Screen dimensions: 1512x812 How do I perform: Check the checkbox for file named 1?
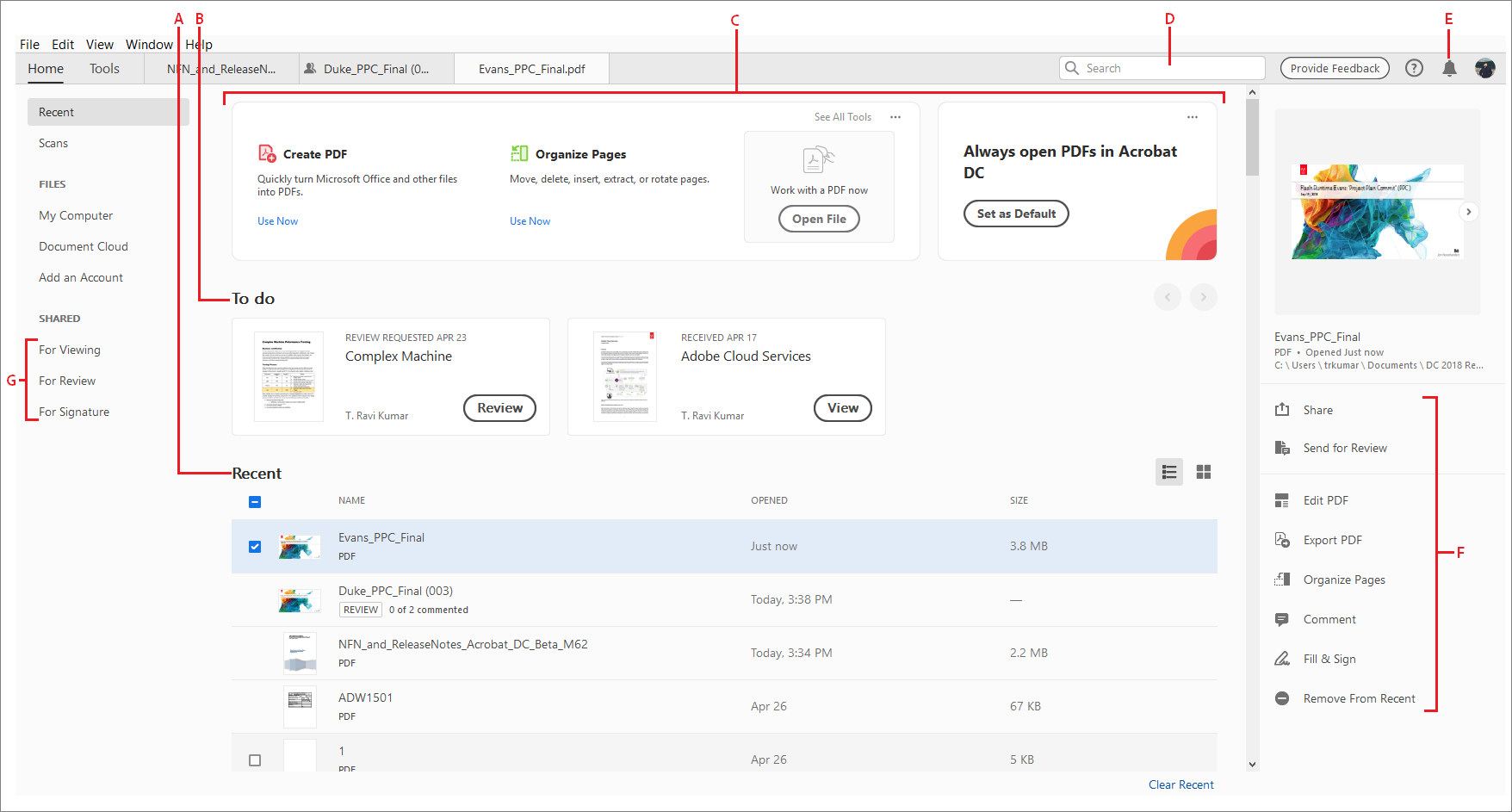click(x=255, y=760)
